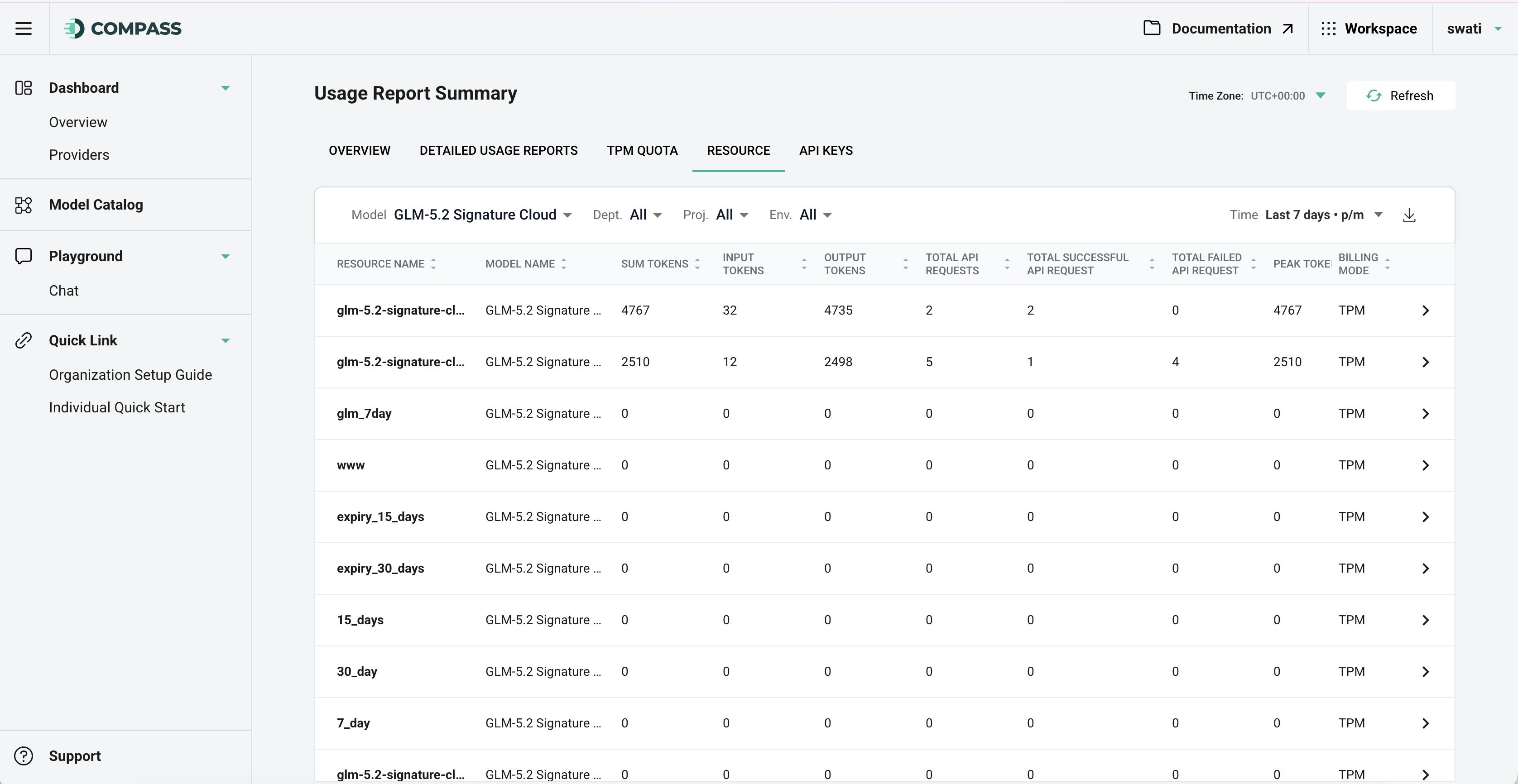Open the Workspace grid icon
The width and height of the screenshot is (1518, 784).
[1328, 29]
